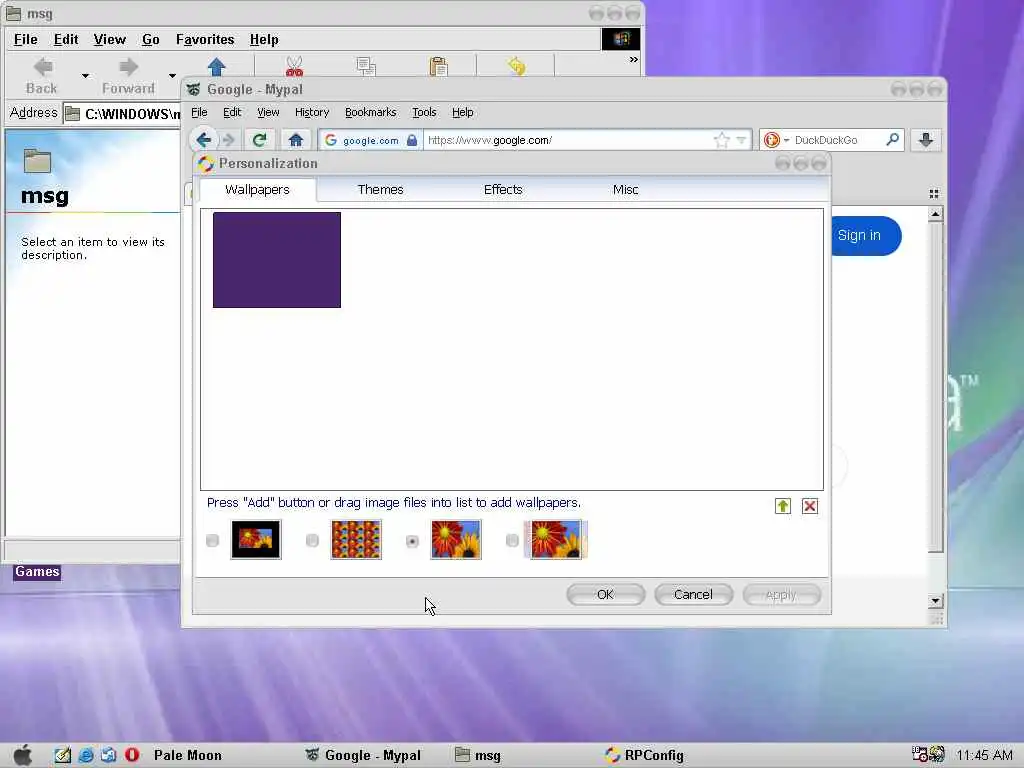Select the purple wallpaper thumbnail in list
Screen dimensions: 1024x768
click(277, 260)
